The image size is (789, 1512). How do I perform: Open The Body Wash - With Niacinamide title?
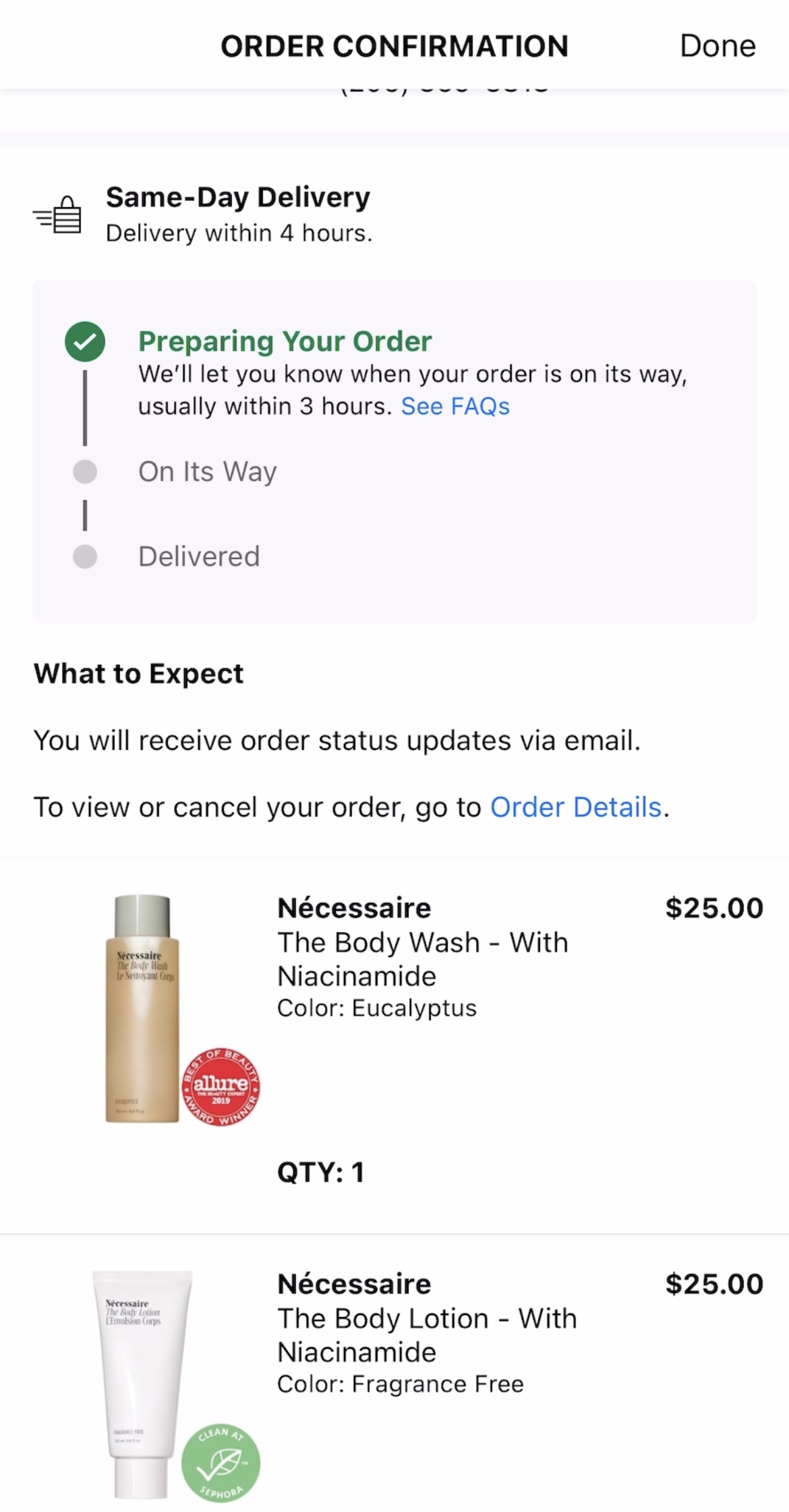pyautogui.click(x=423, y=959)
